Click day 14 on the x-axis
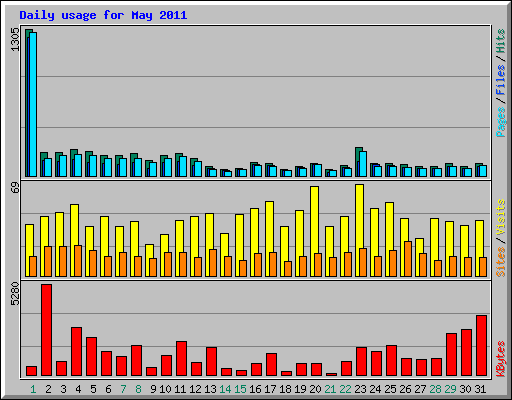512x400 pixels. click(225, 389)
